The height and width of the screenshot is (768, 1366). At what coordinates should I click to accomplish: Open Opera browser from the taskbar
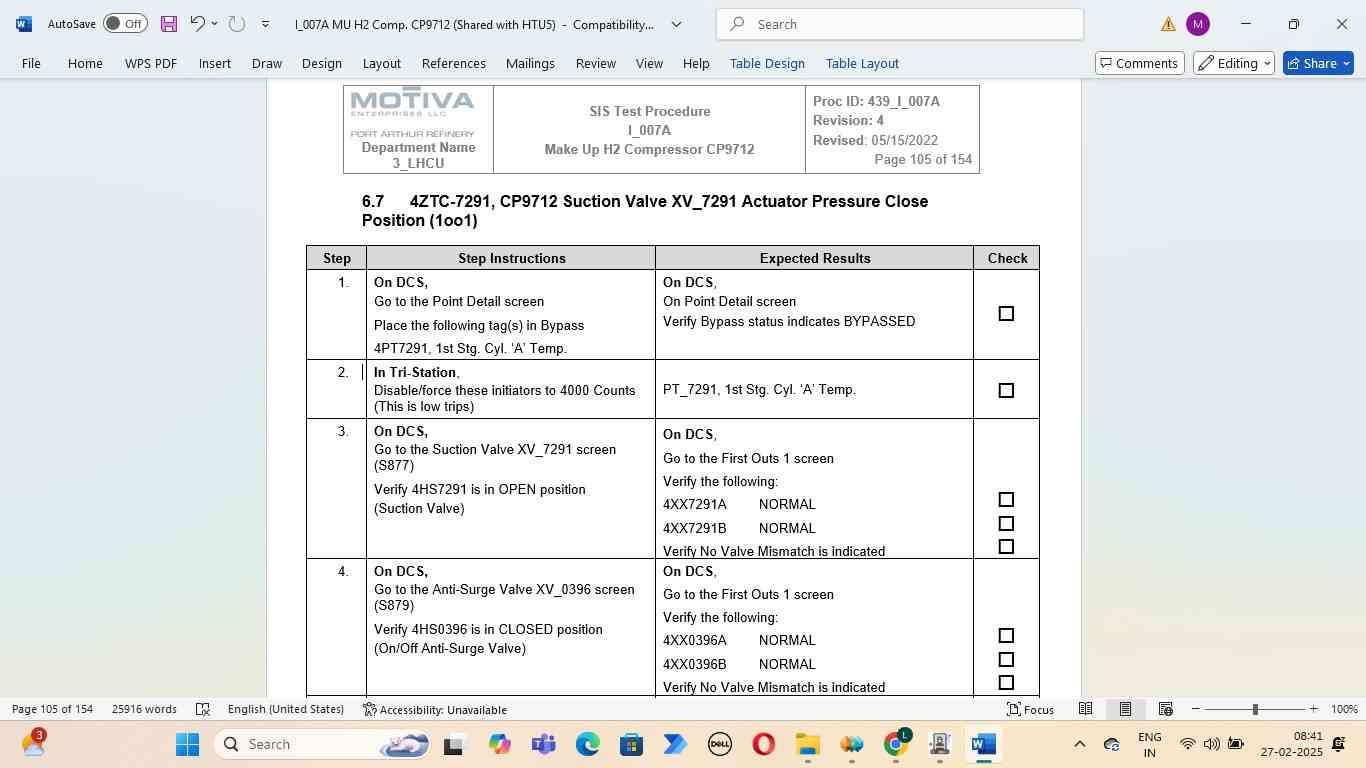coord(764,744)
